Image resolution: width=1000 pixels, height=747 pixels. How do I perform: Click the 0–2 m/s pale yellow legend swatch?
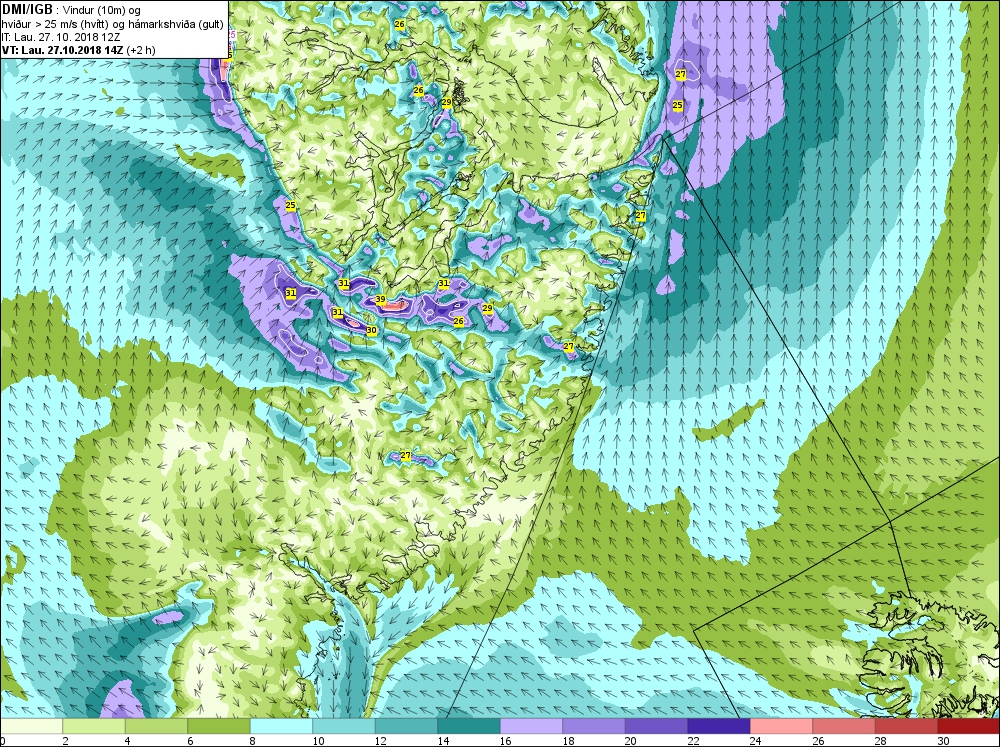[x=31, y=726]
